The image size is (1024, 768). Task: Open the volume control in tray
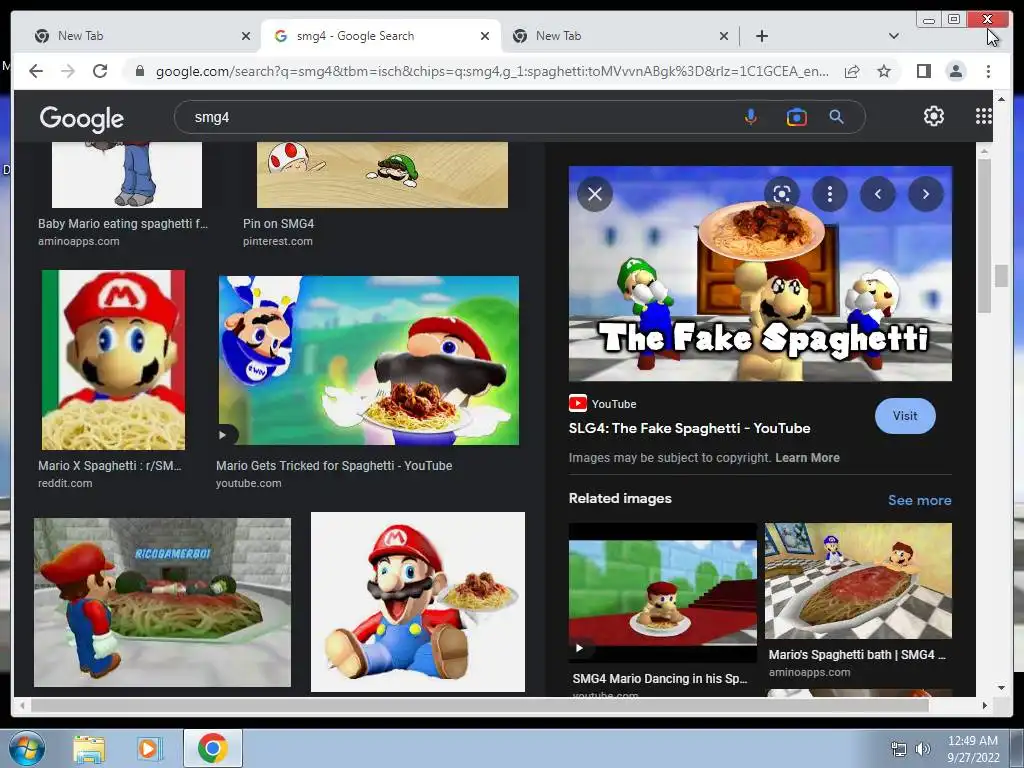point(922,749)
